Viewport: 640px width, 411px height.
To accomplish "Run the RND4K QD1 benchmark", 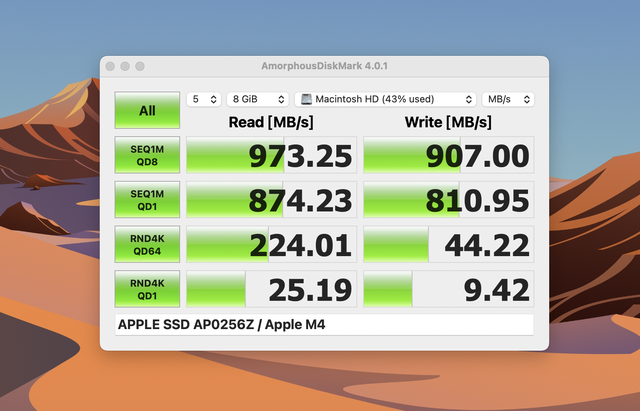I will point(146,289).
